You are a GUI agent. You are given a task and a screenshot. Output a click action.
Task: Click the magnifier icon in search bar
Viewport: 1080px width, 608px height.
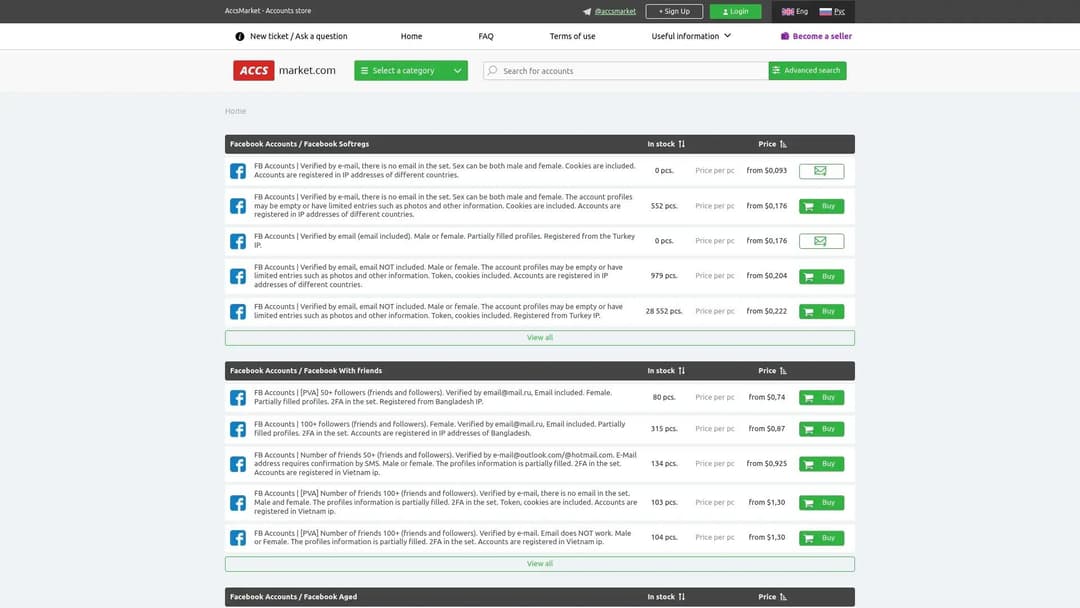click(x=492, y=71)
